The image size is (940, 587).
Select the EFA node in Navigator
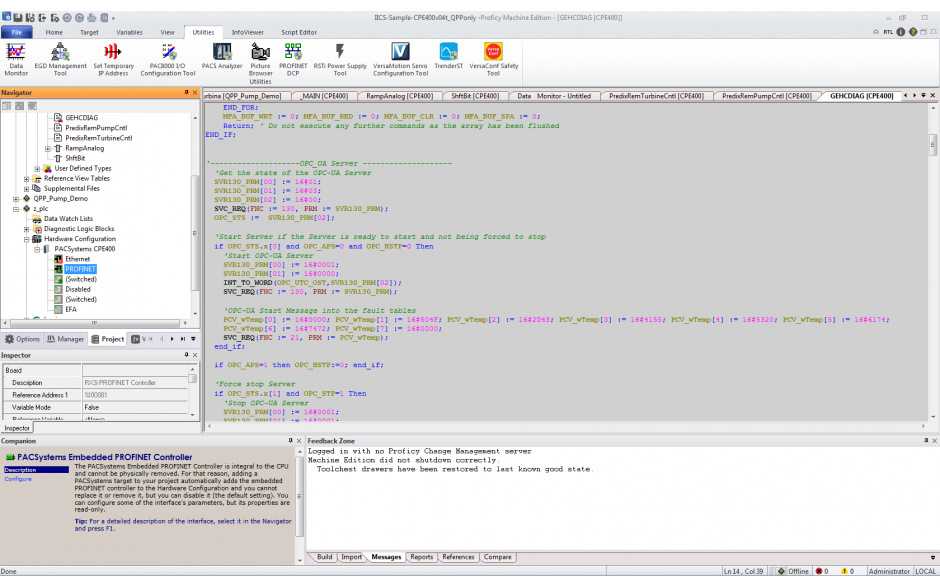pyautogui.click(x=71, y=309)
